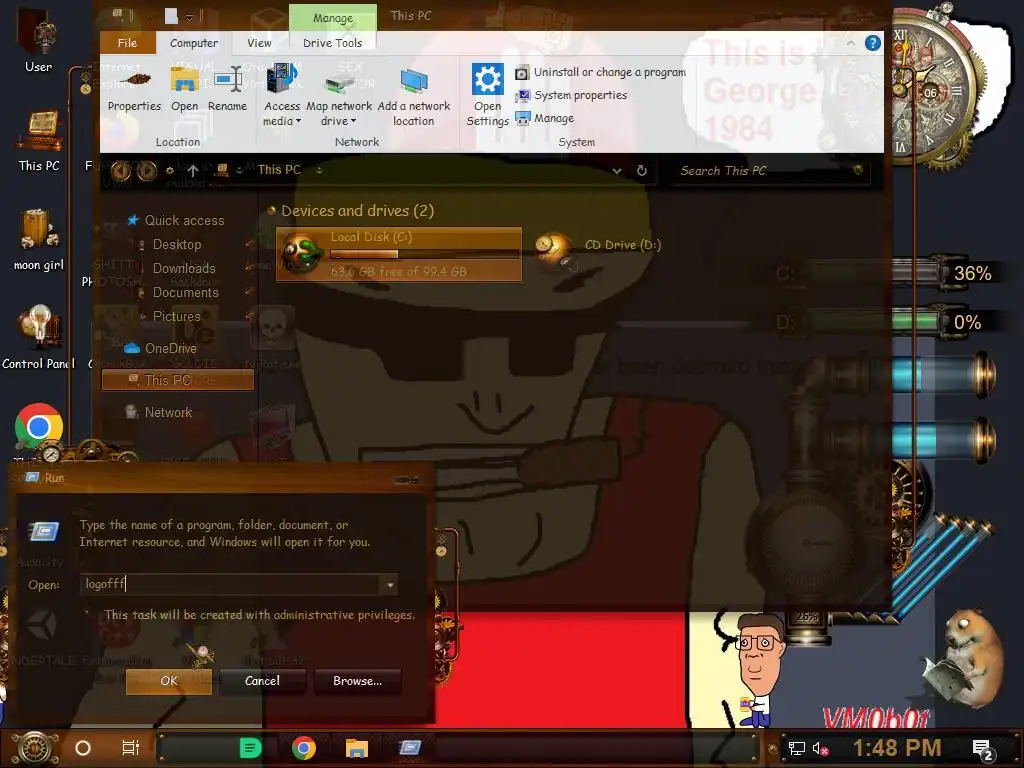Open the help icon in File Explorer
This screenshot has width=1024, height=768.
(872, 43)
